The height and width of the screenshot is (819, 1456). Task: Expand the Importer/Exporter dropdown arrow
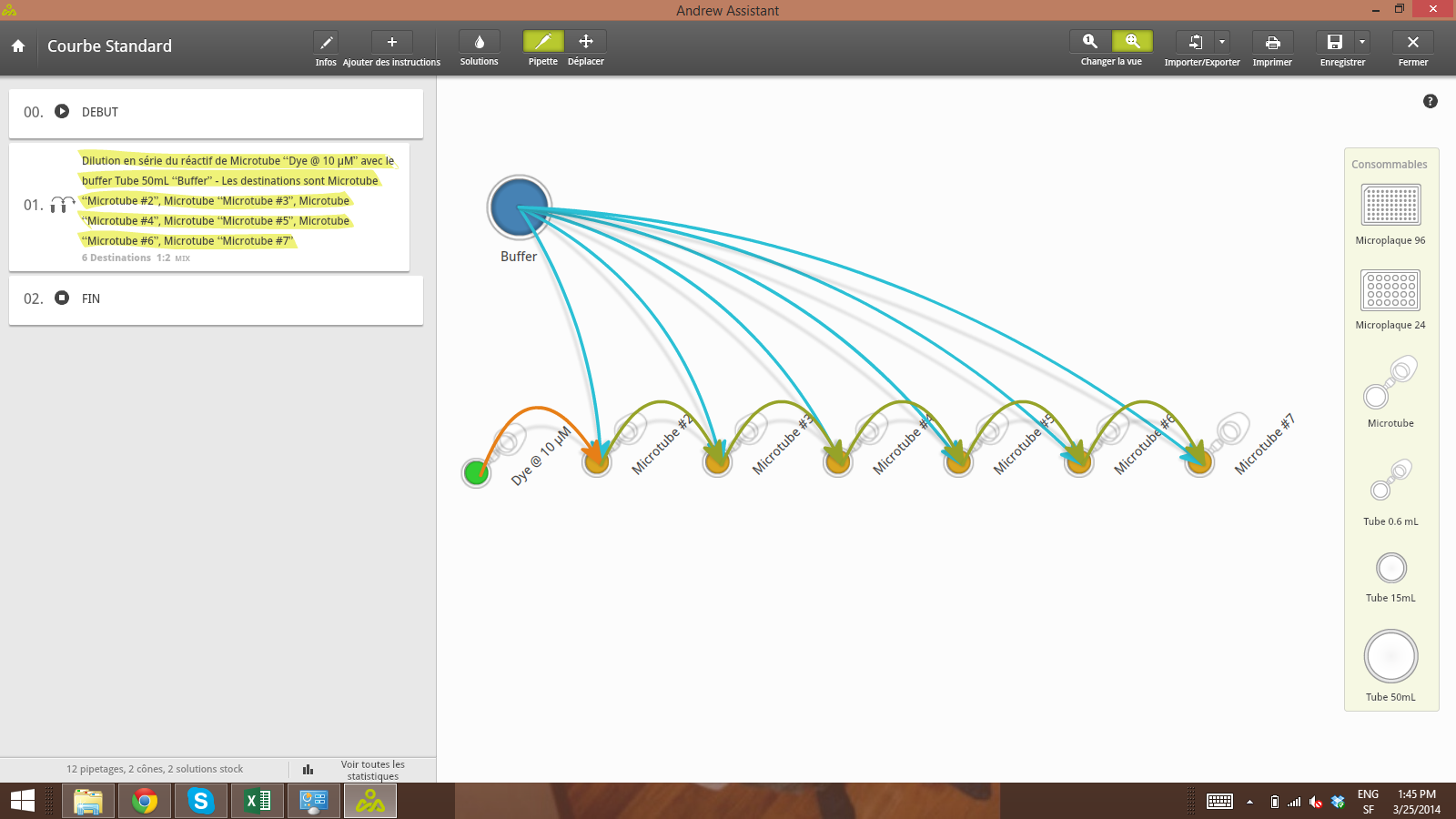pos(1222,42)
